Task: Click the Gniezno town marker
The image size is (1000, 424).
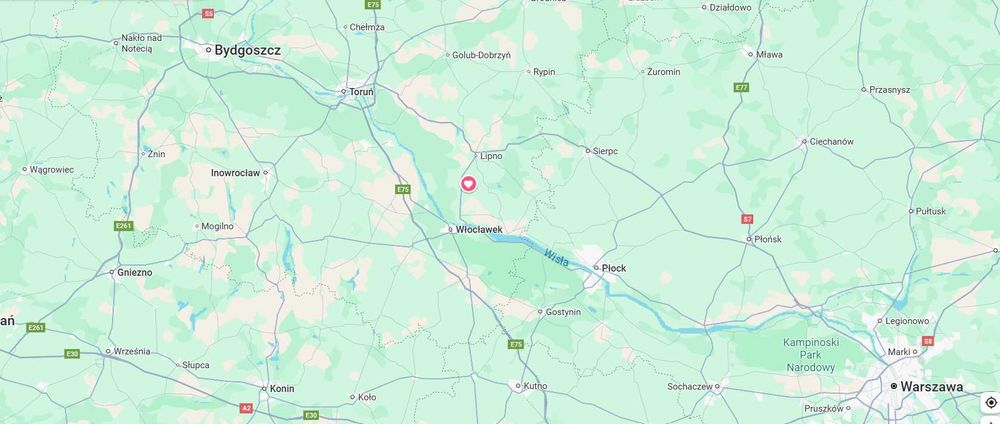Action: [113, 273]
